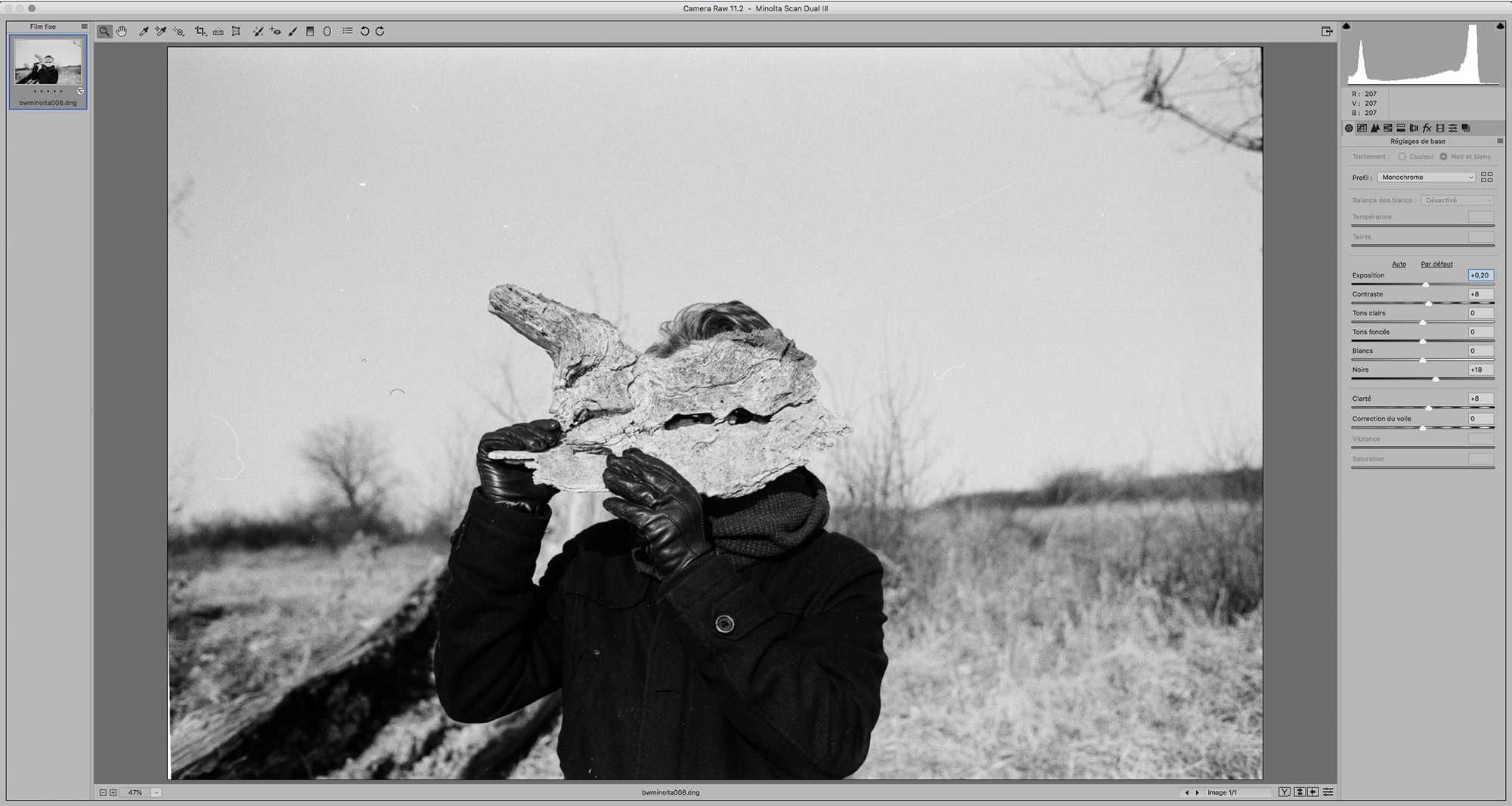This screenshot has width=1512, height=806.
Task: Click the Blancs value field
Action: click(x=1481, y=351)
